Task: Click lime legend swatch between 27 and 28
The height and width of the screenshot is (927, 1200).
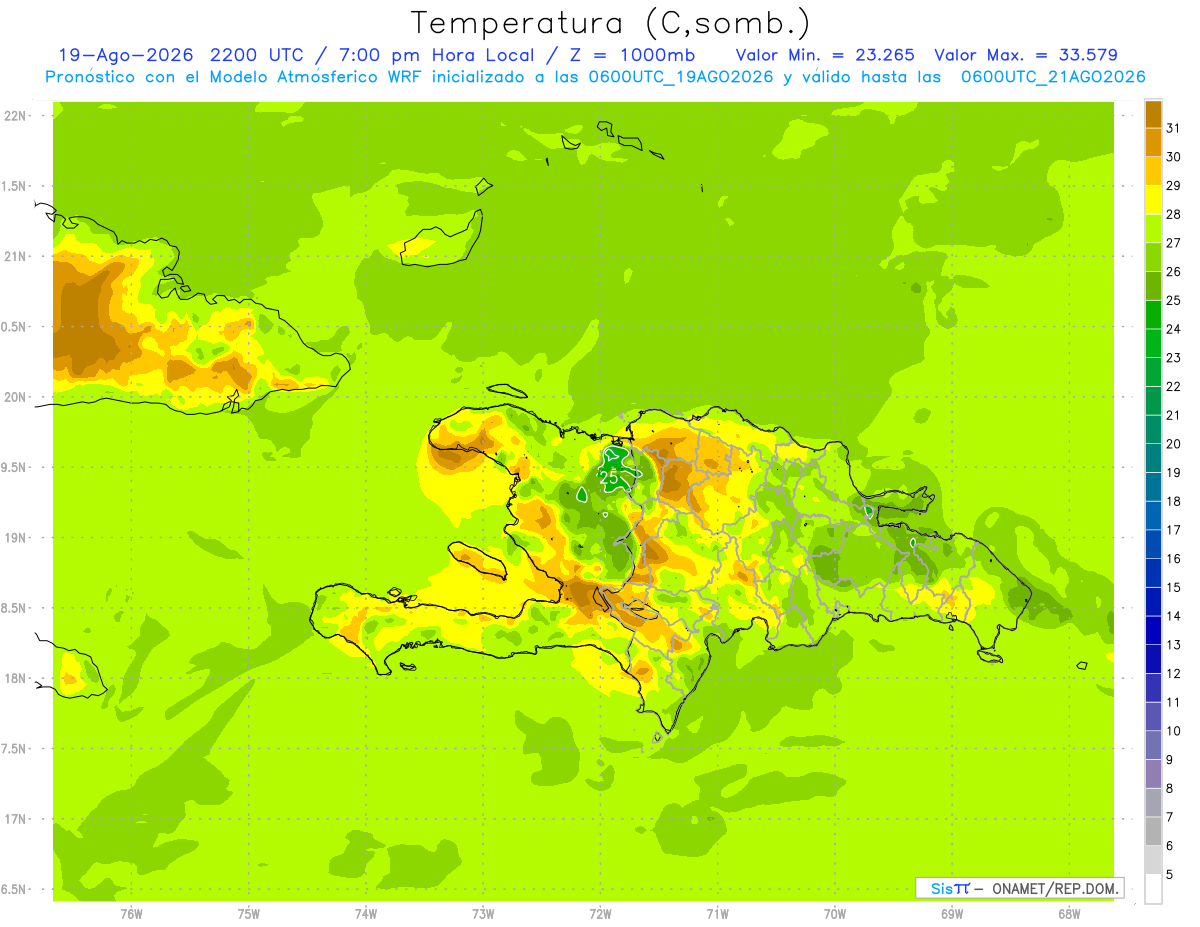Action: click(1153, 228)
